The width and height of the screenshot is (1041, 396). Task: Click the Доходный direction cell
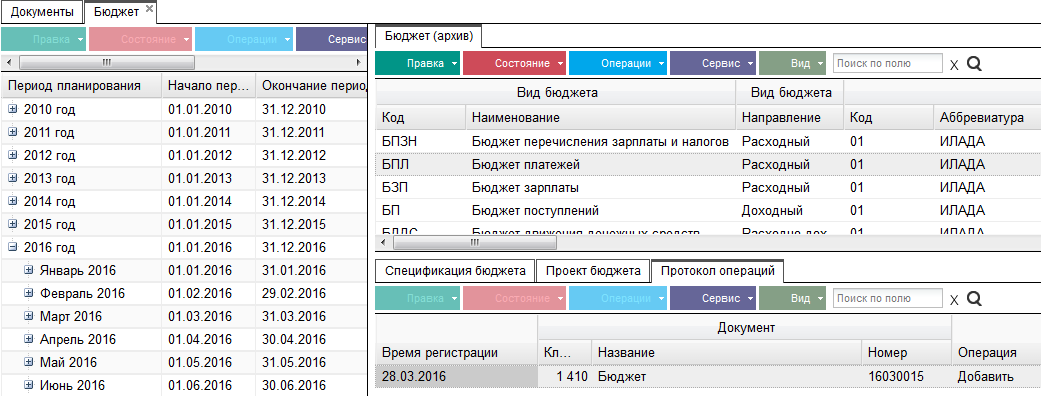790,211
